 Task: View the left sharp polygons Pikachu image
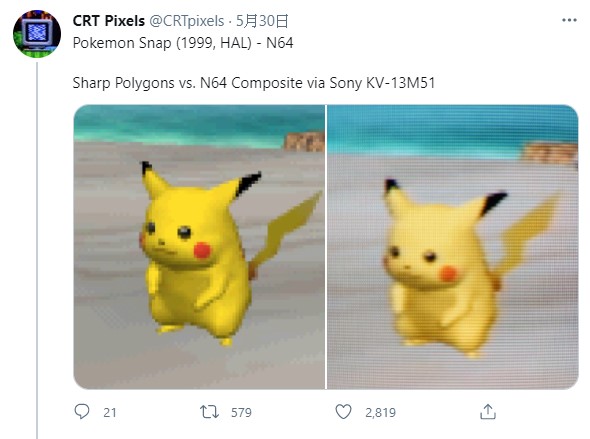199,247
